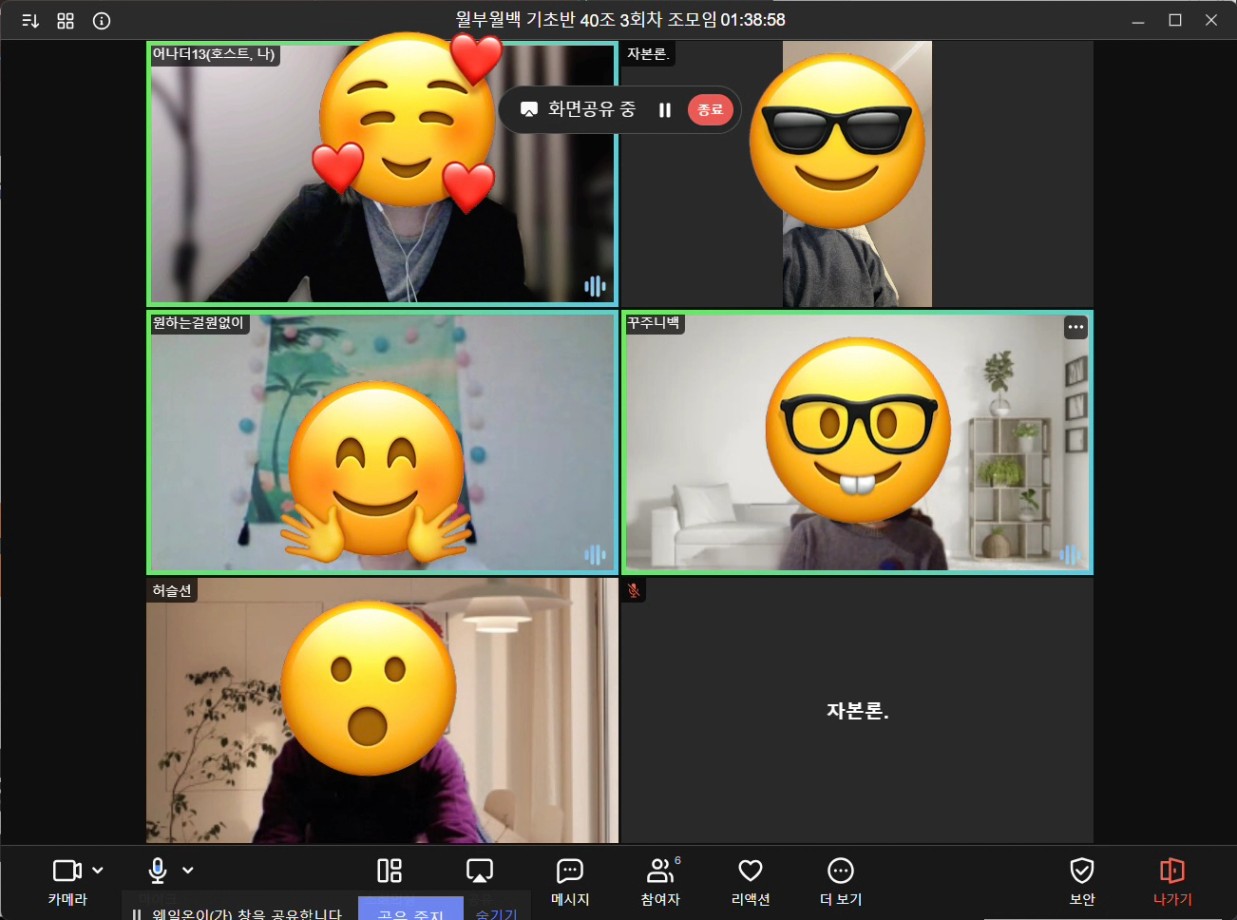The image size is (1237, 920).
Task: Open the 참여자 participants list
Action: pyautogui.click(x=660, y=880)
